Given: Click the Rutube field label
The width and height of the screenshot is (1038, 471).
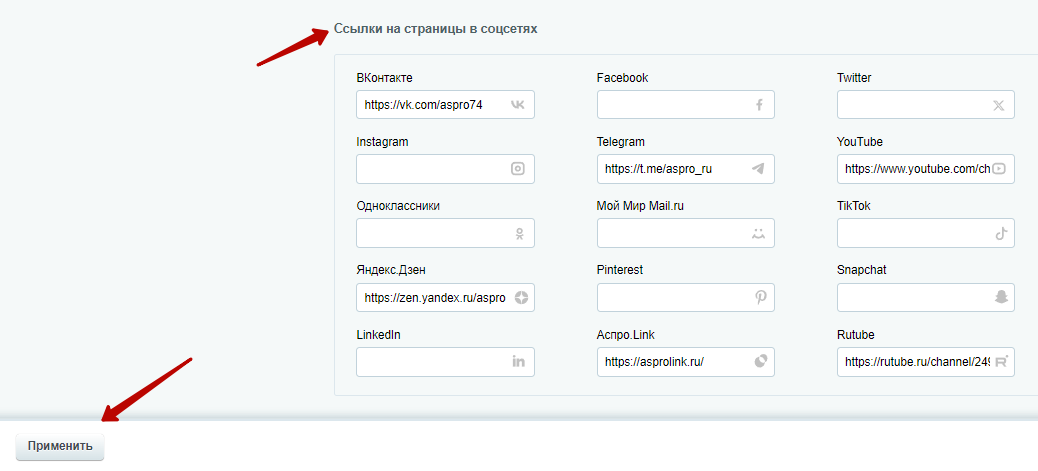Looking at the screenshot, I should point(856,334).
